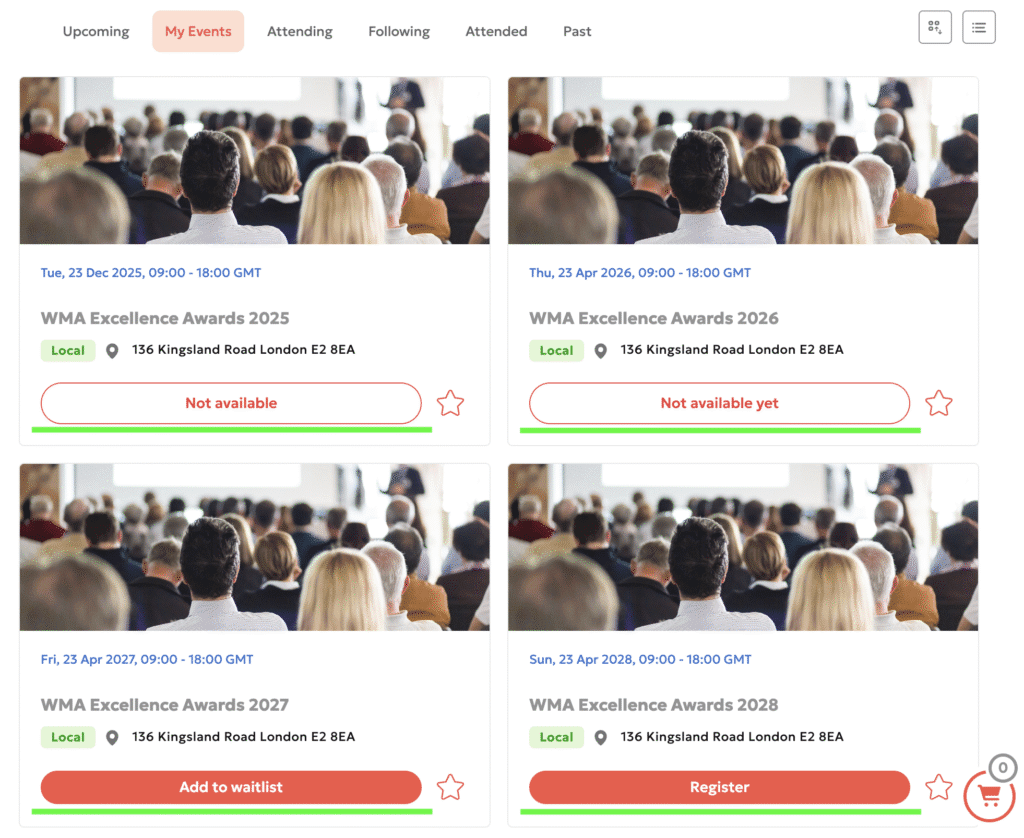
Task: Click location pin for 2025 awards
Action: (112, 351)
